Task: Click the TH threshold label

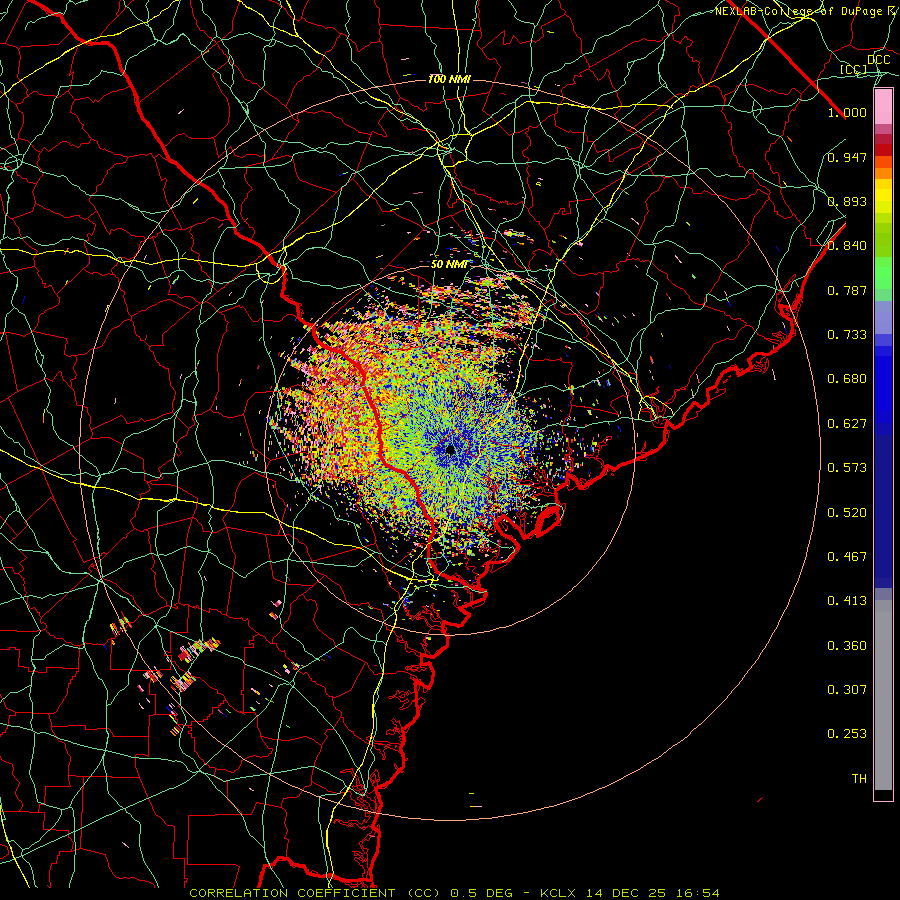Action: pyautogui.click(x=859, y=779)
